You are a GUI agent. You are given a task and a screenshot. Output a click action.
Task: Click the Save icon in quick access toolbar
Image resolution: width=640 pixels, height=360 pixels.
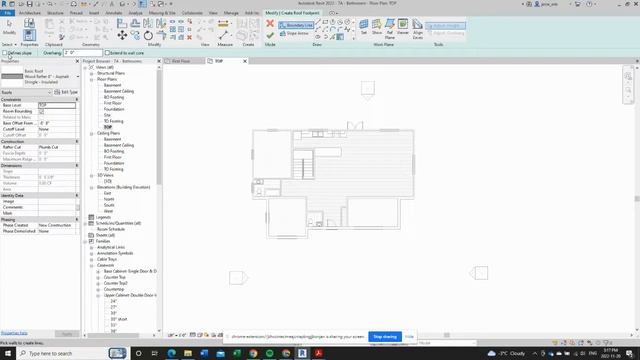29,4
